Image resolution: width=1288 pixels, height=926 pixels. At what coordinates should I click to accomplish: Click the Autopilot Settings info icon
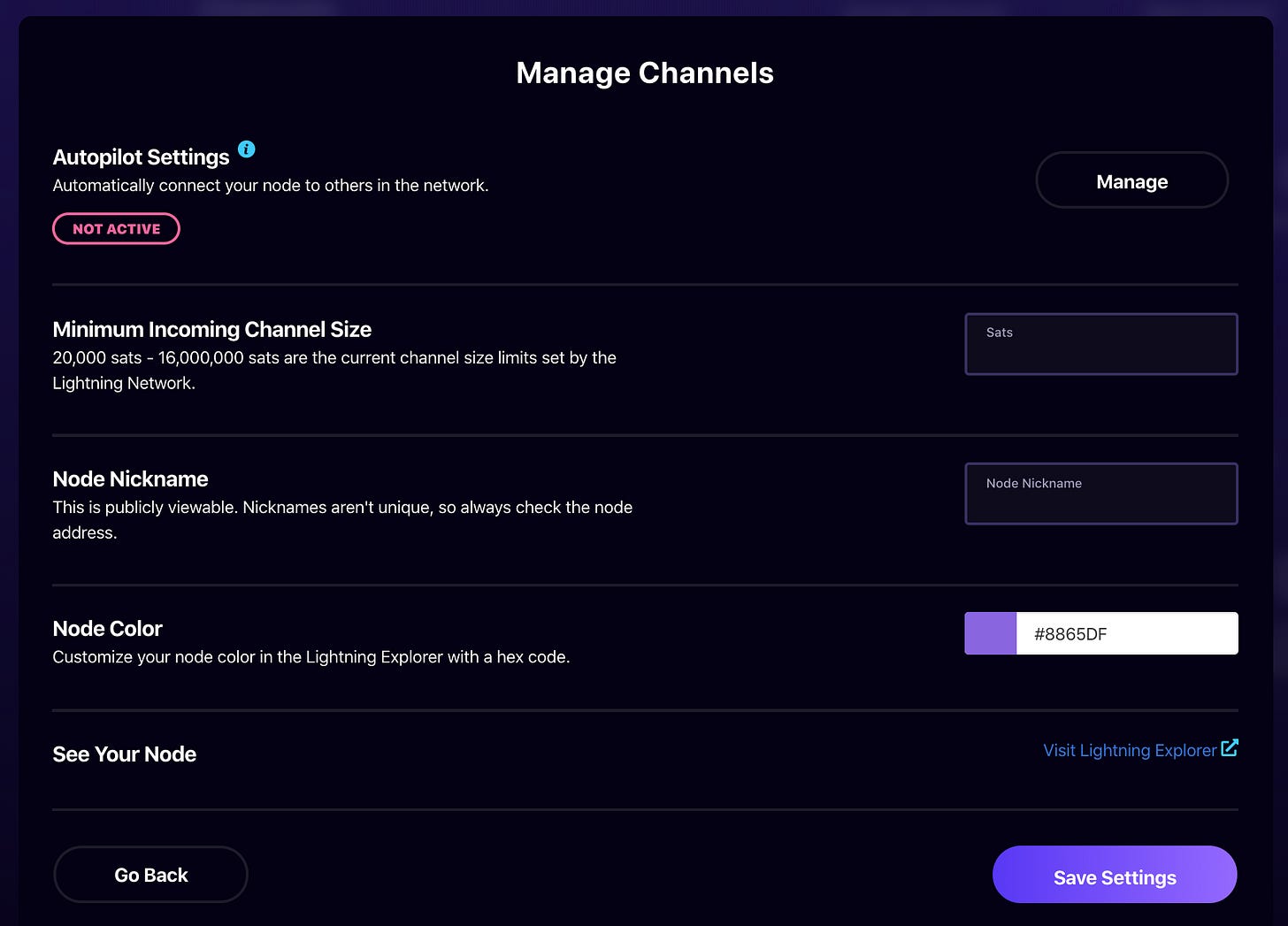point(247,149)
